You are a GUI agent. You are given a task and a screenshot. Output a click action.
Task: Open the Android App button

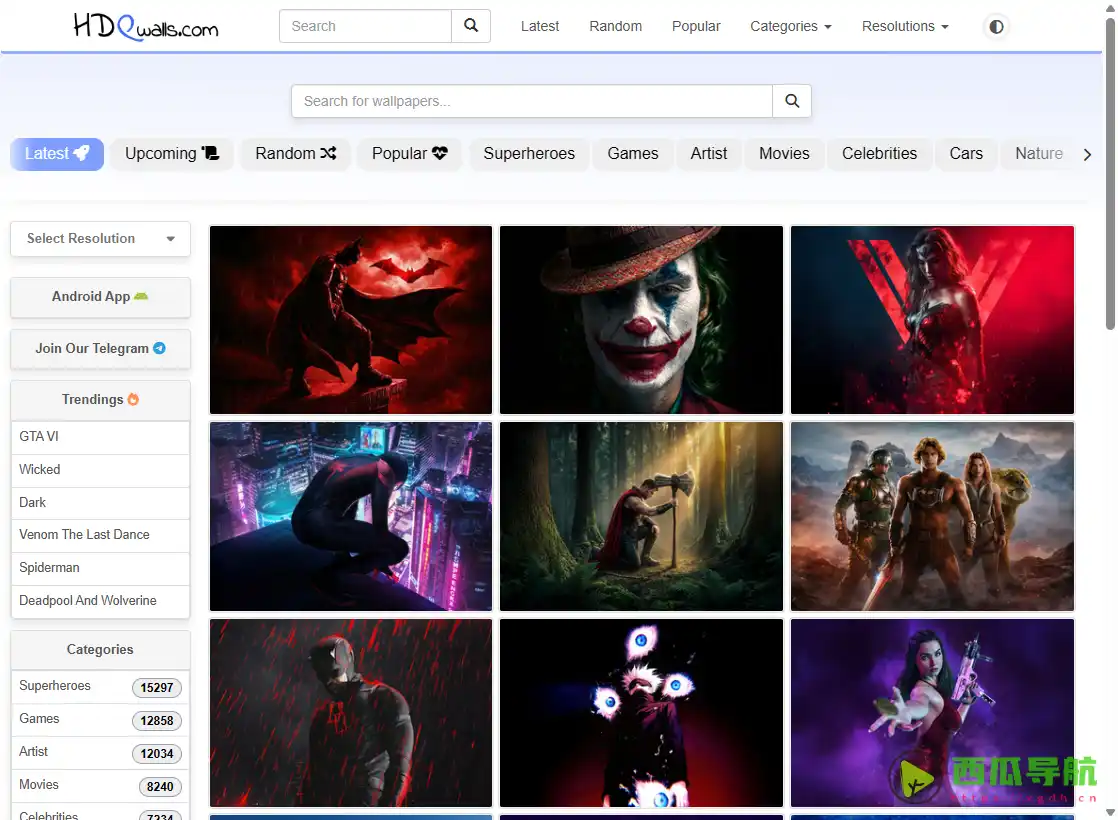pos(100,297)
